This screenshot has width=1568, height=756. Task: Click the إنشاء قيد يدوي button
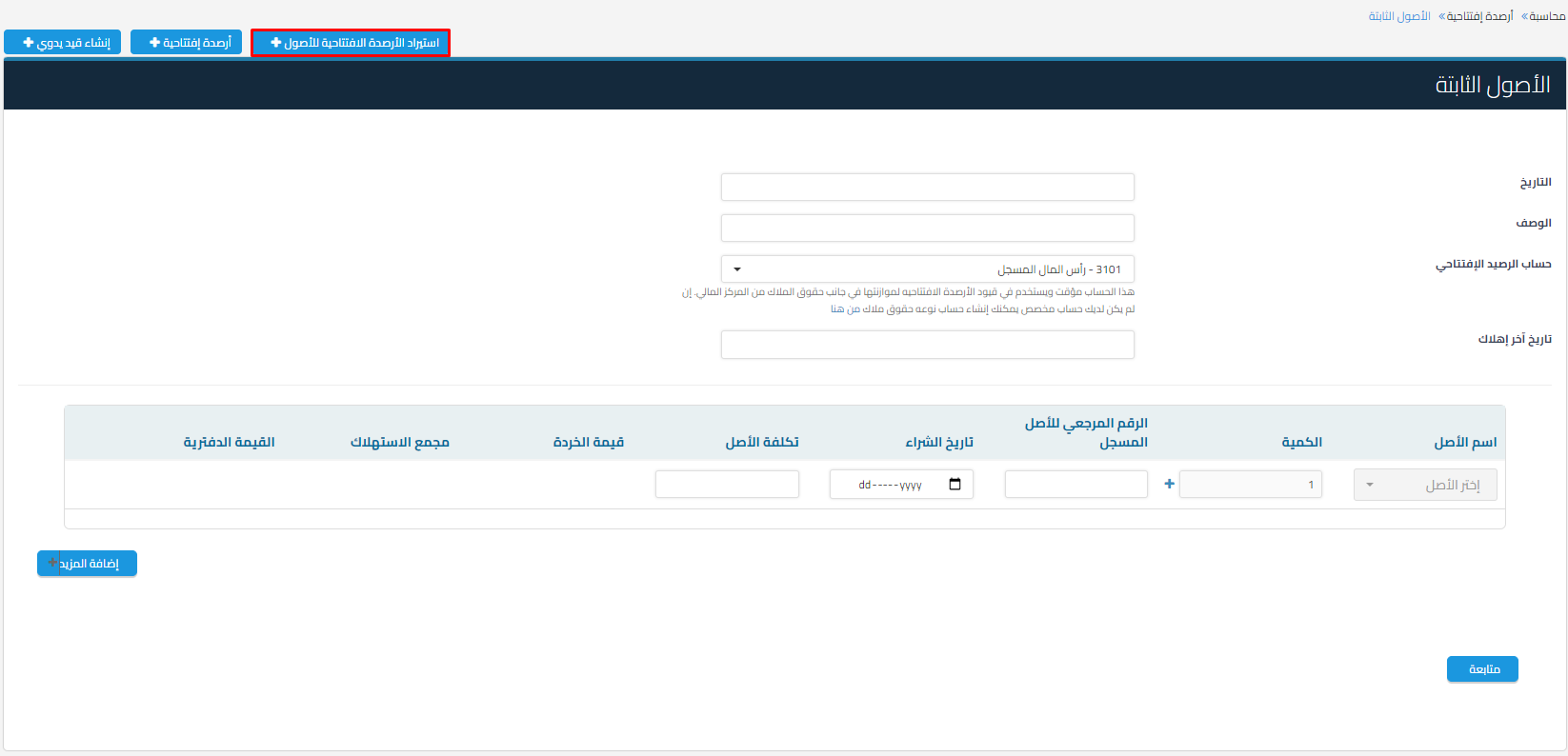click(x=63, y=43)
